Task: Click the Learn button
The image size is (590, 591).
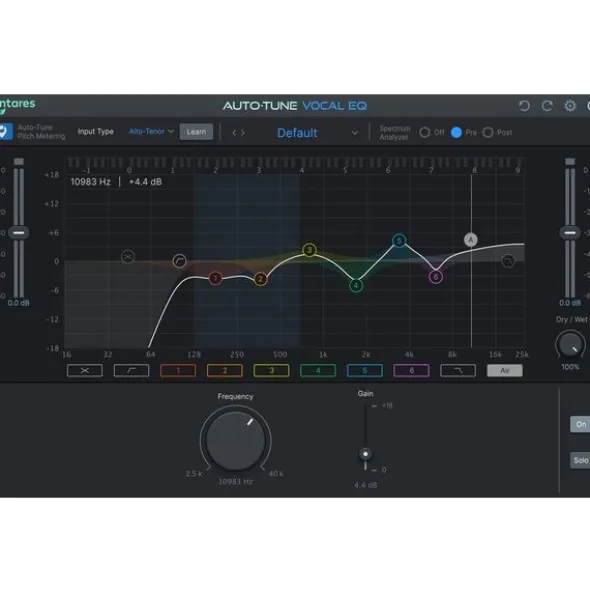Action: pyautogui.click(x=196, y=132)
